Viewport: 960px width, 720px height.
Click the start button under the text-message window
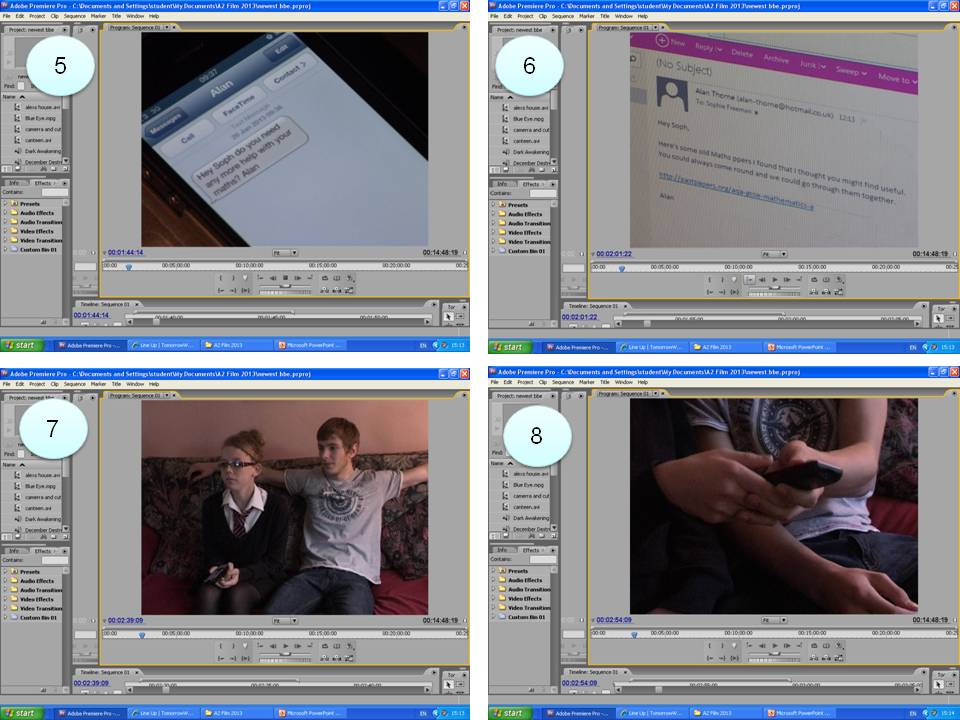coord(22,345)
